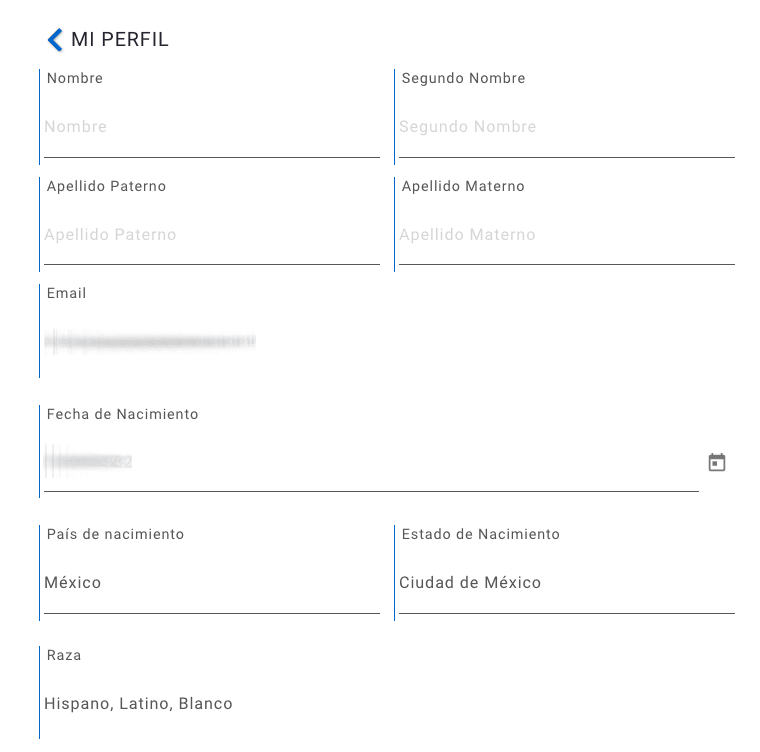Viewport: 760px width, 752px height.
Task: Open the Estado de Nacimiento Ciudad de México selector
Action: (567, 583)
